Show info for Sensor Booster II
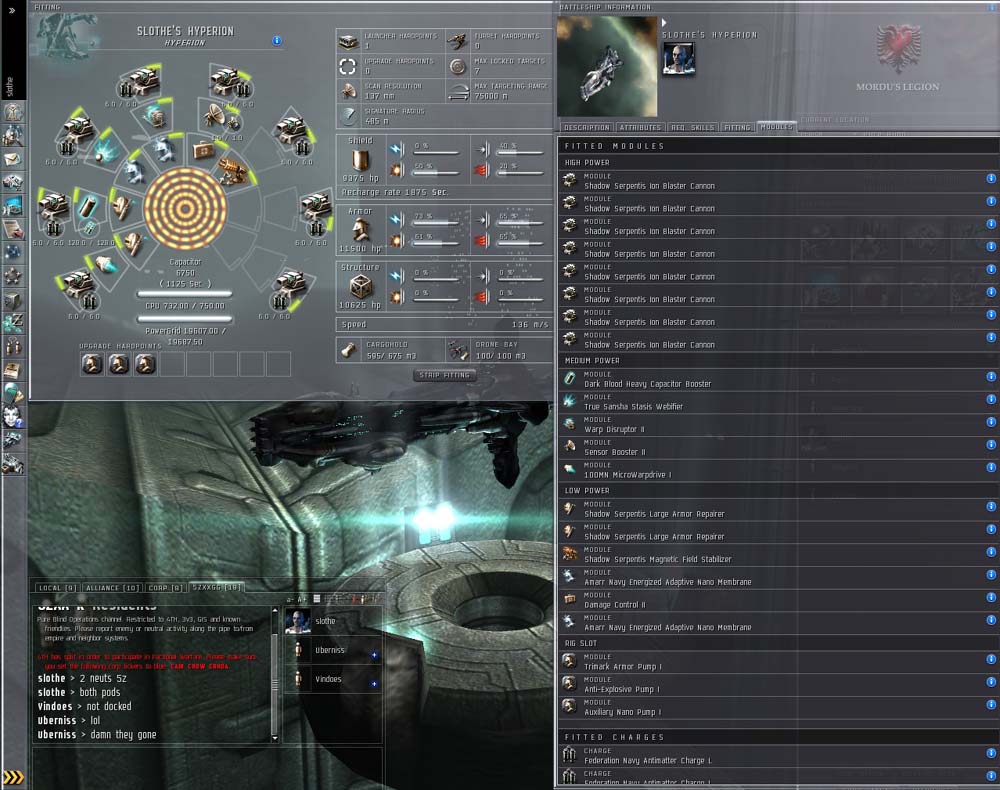 point(991,444)
